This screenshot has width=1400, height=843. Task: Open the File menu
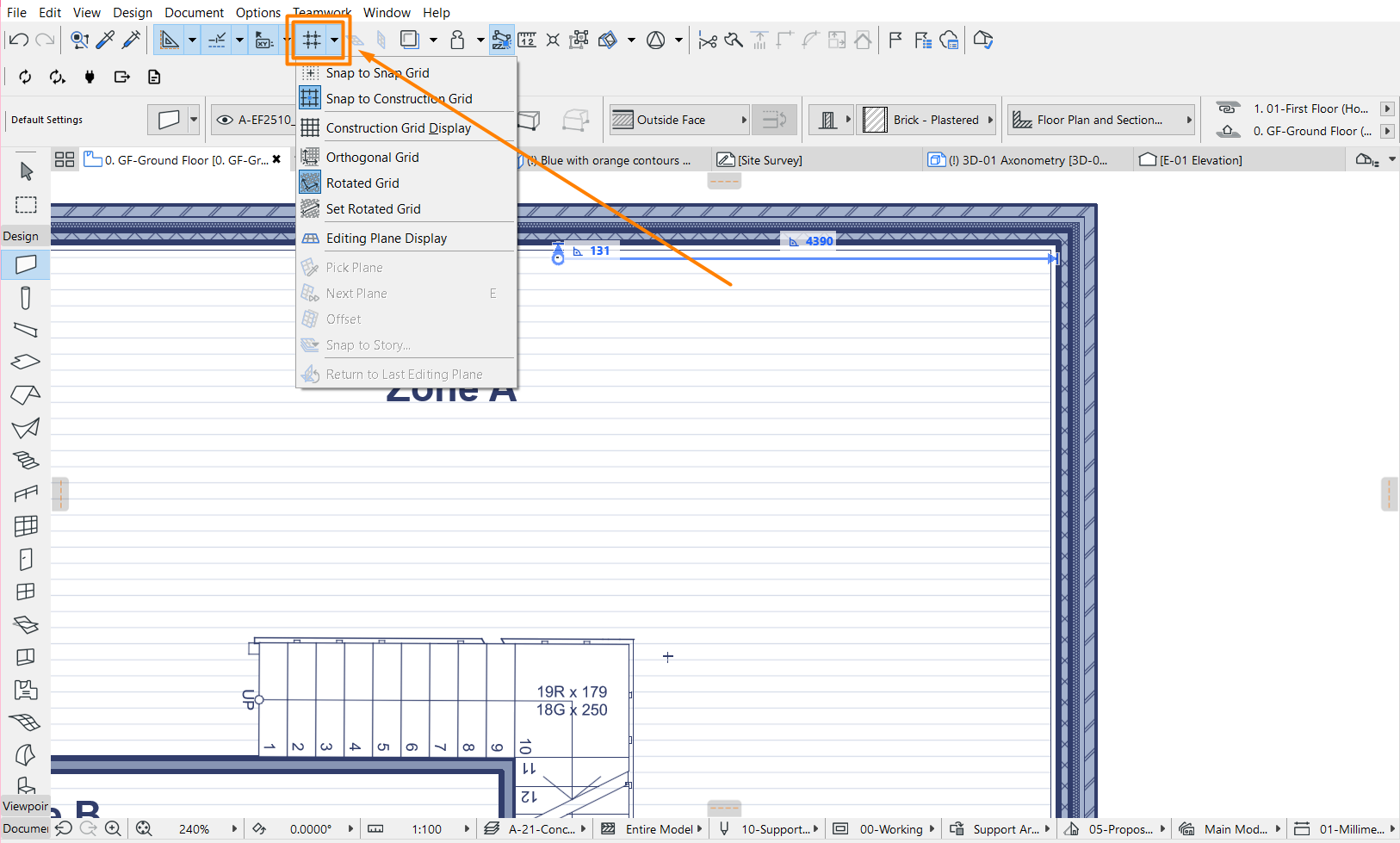coord(16,12)
